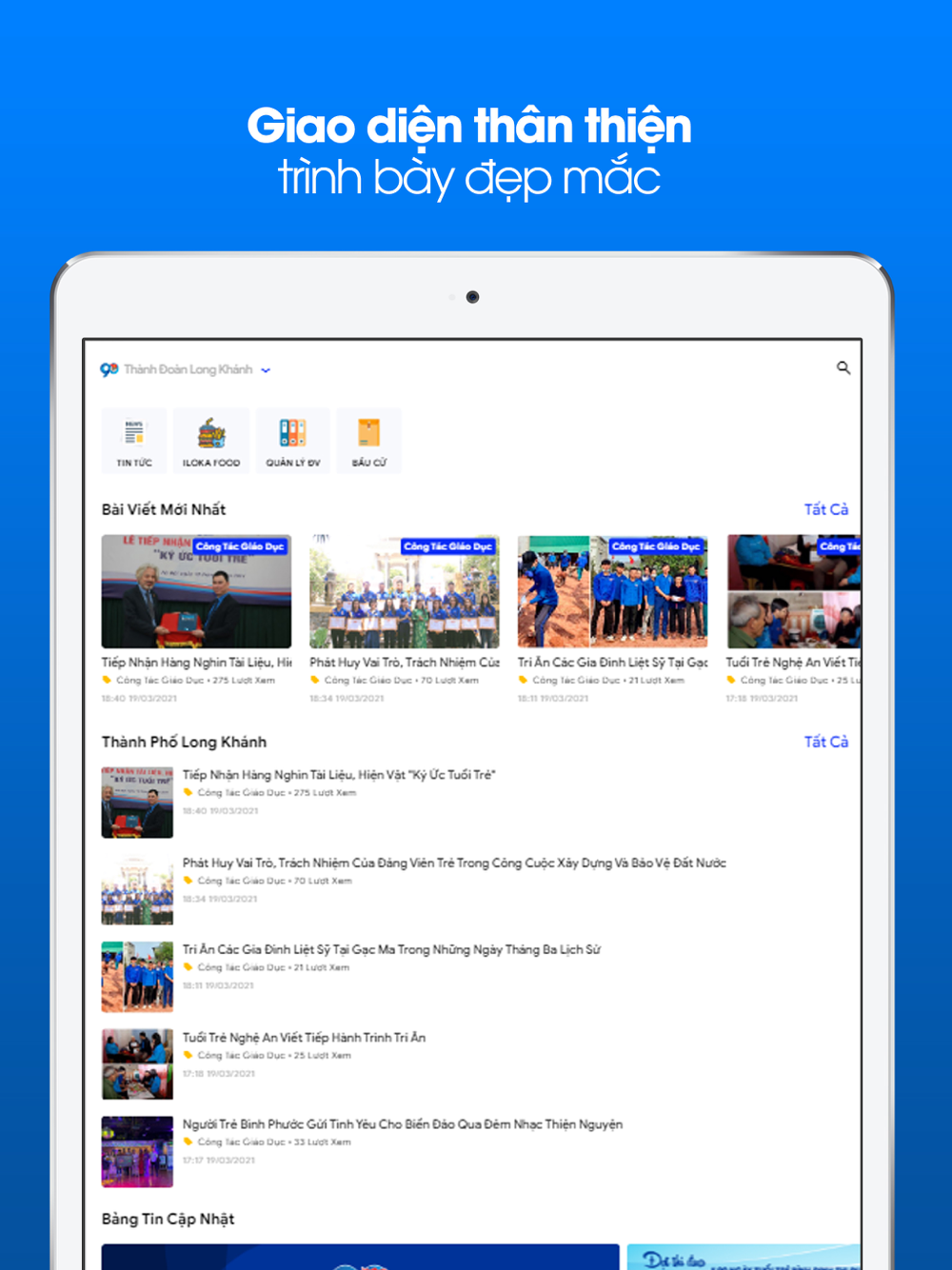Open the Tuổi Trẻ Nghệ An card image
The width and height of the screenshot is (952, 1270).
pyautogui.click(x=794, y=591)
